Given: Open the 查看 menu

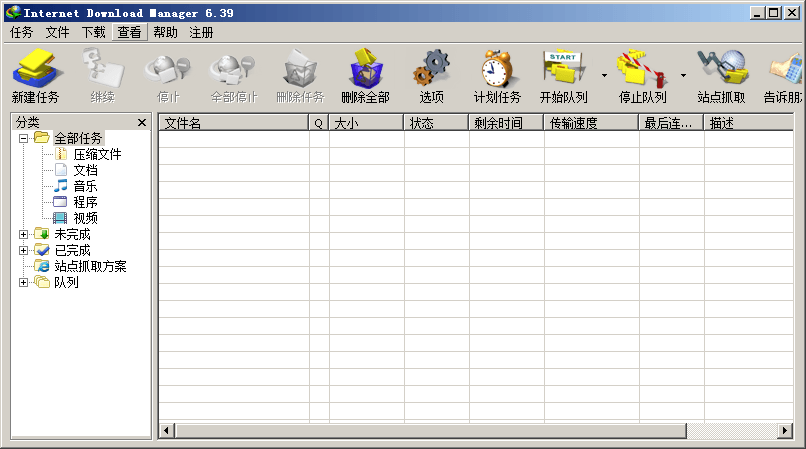Looking at the screenshot, I should coord(129,32).
